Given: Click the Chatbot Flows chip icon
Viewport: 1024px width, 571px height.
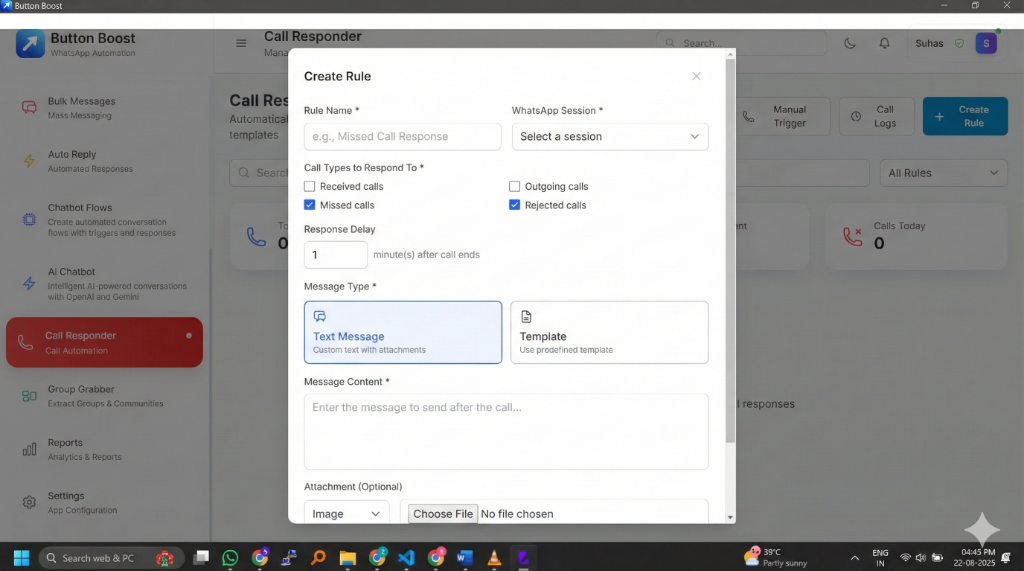Looking at the screenshot, I should pos(29,220).
